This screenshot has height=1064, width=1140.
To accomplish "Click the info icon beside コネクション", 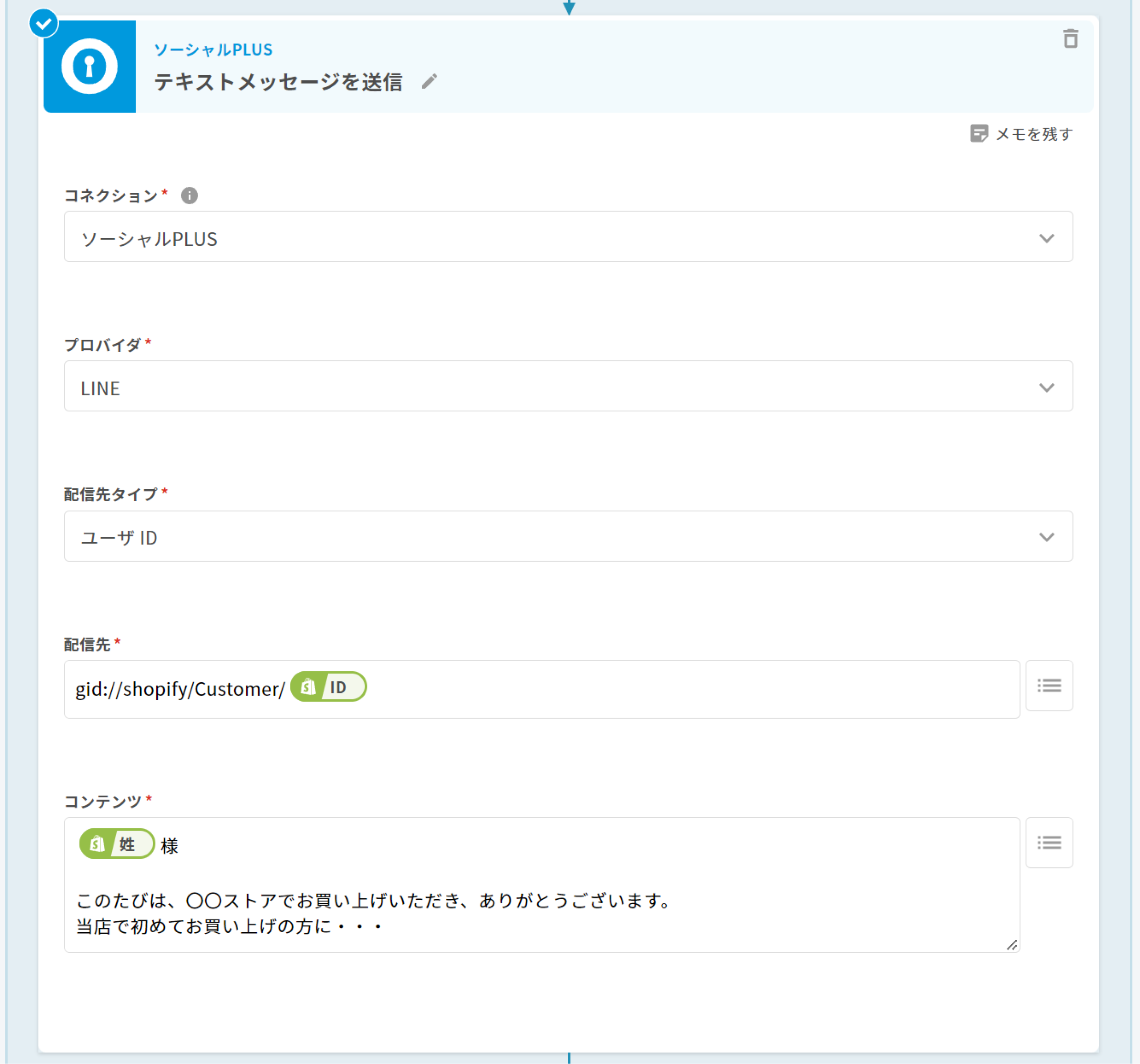I will click(x=189, y=195).
